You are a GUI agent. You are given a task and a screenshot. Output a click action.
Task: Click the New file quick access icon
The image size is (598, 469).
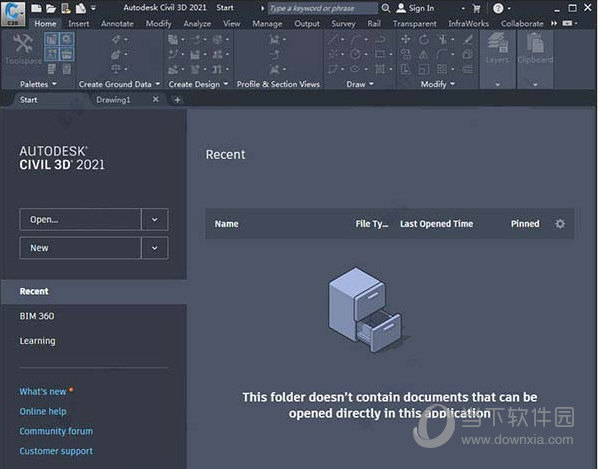tap(36, 8)
